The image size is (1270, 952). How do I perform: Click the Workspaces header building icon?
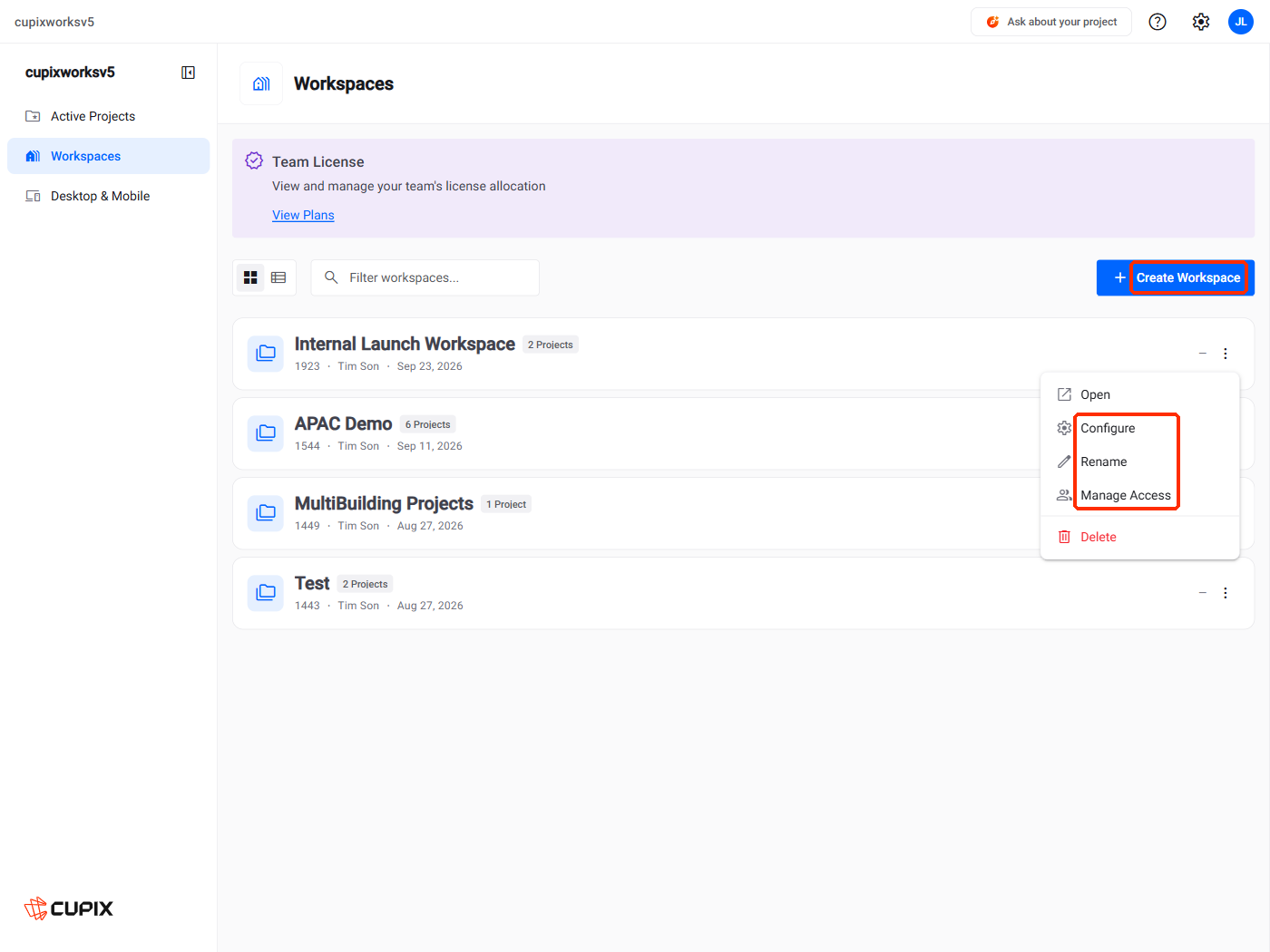click(261, 83)
